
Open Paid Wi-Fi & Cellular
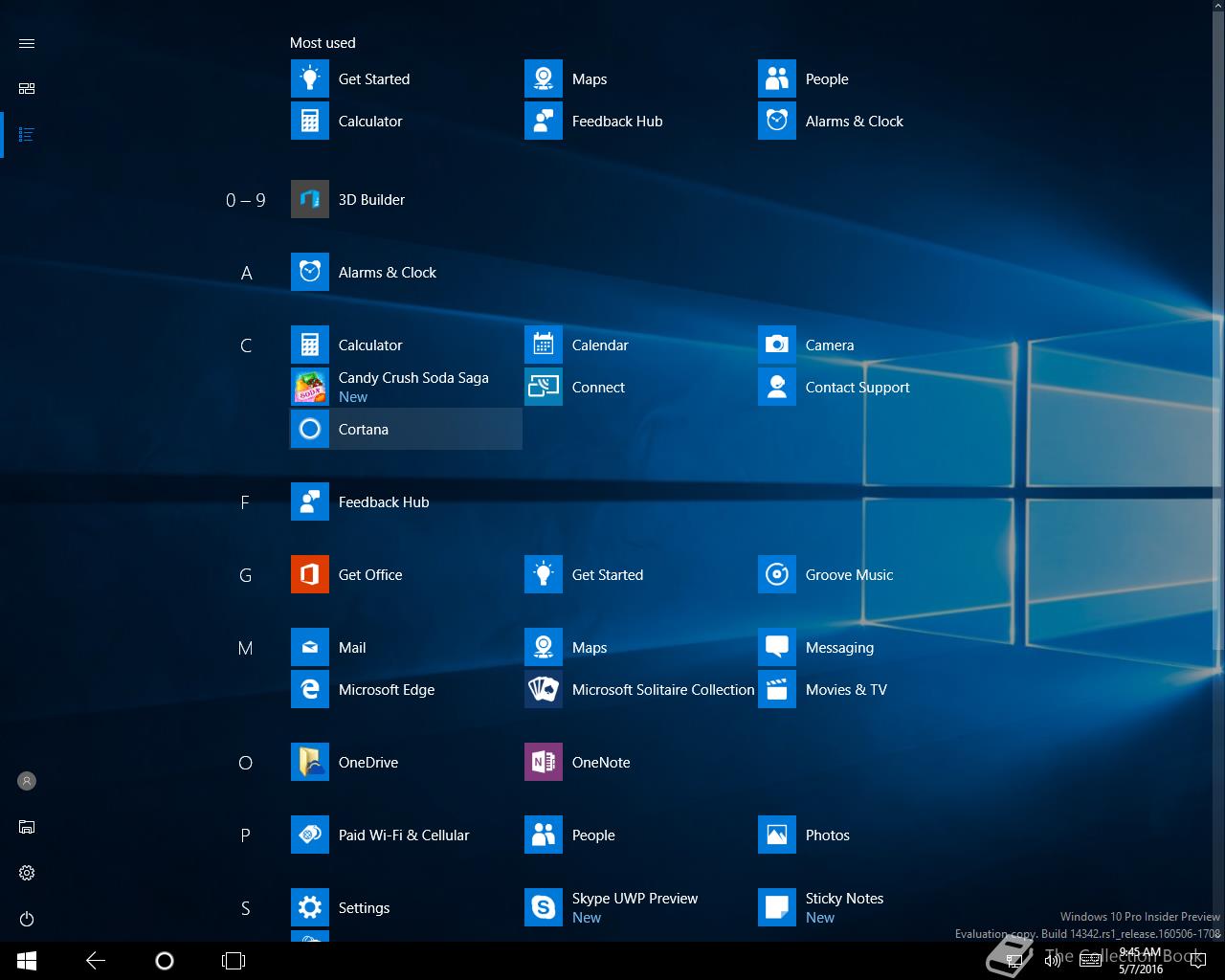coord(406,835)
